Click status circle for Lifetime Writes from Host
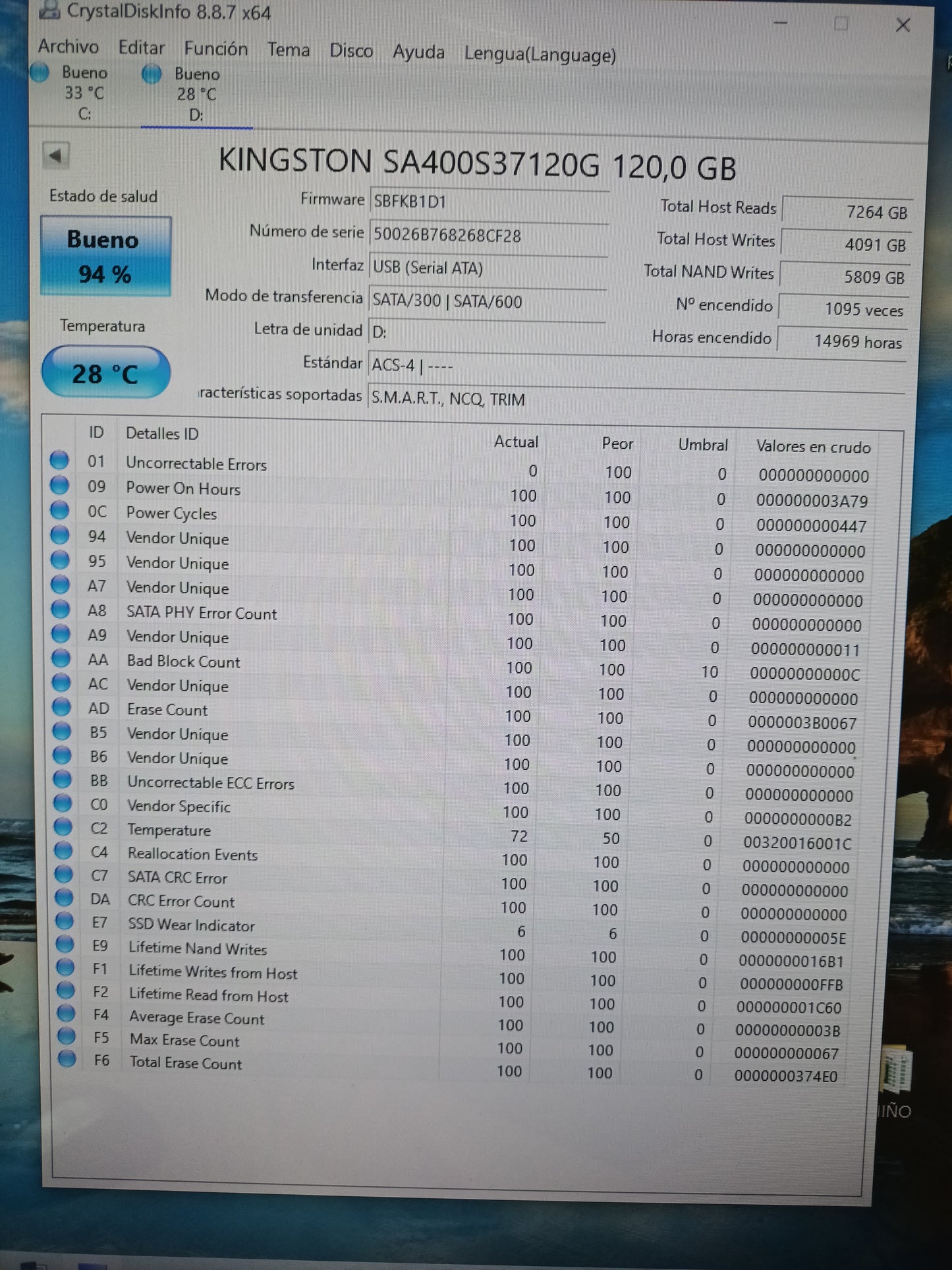The height and width of the screenshot is (1270, 952). 65,967
